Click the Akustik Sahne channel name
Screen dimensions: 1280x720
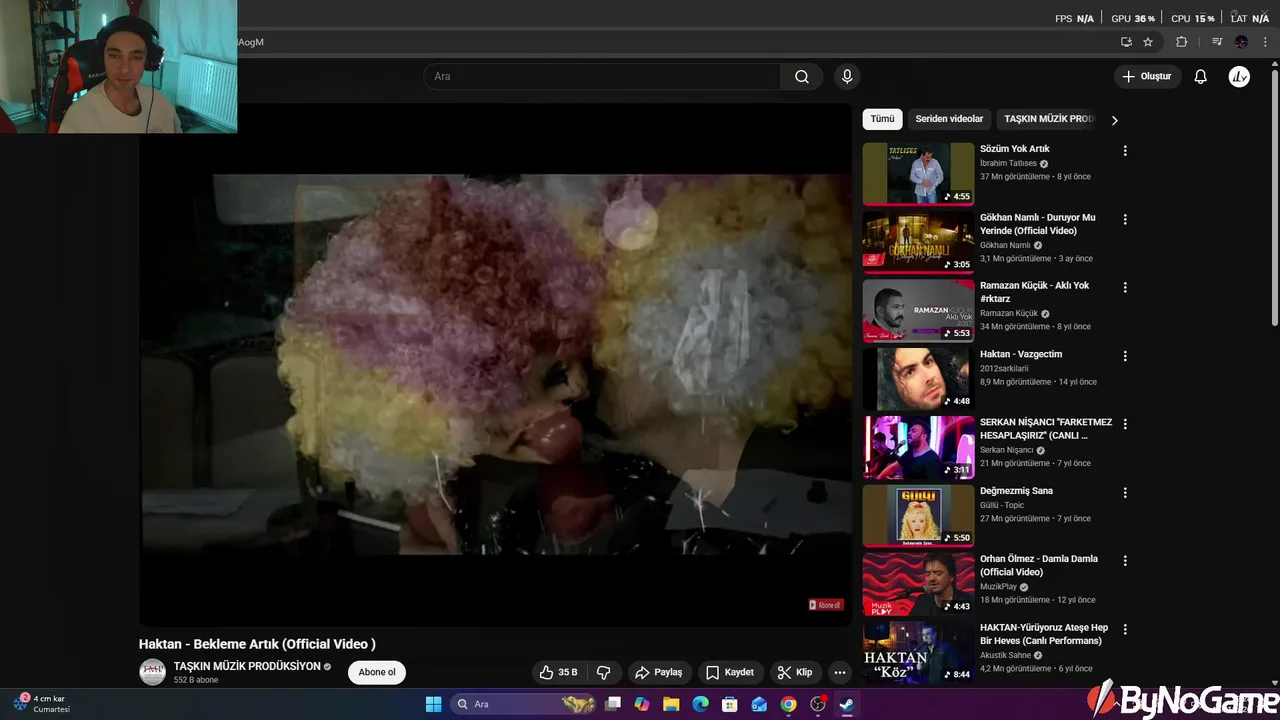coord(1008,655)
